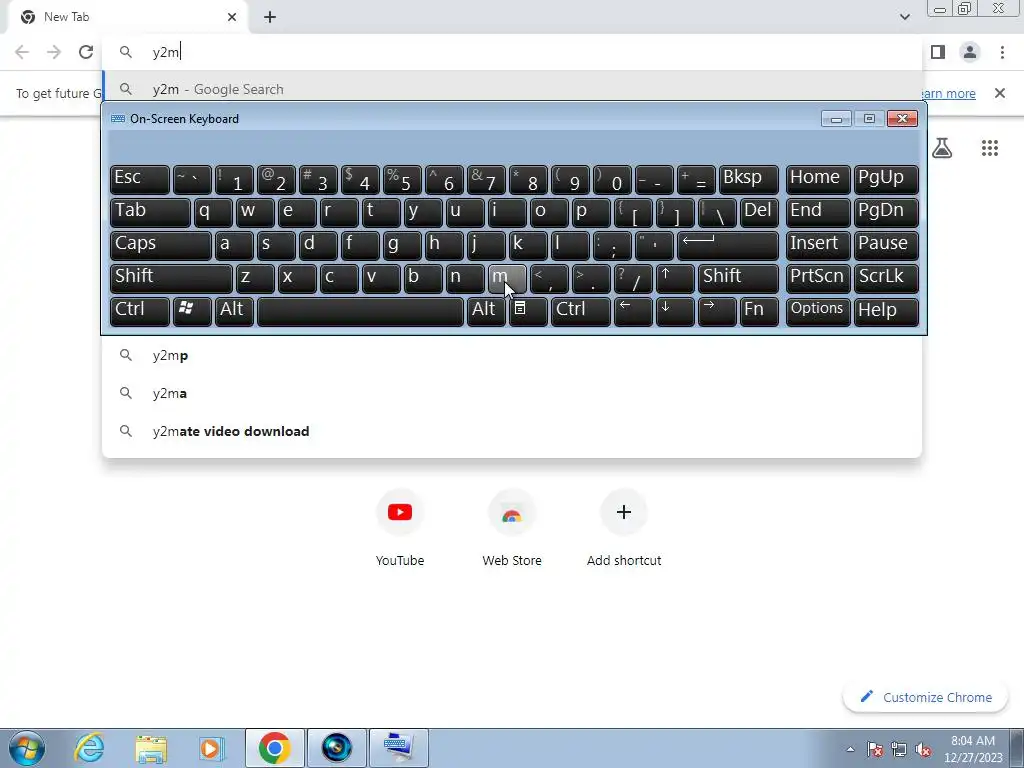Tap the down arrow key
Viewport: 1024px width, 768px height.
tap(675, 312)
